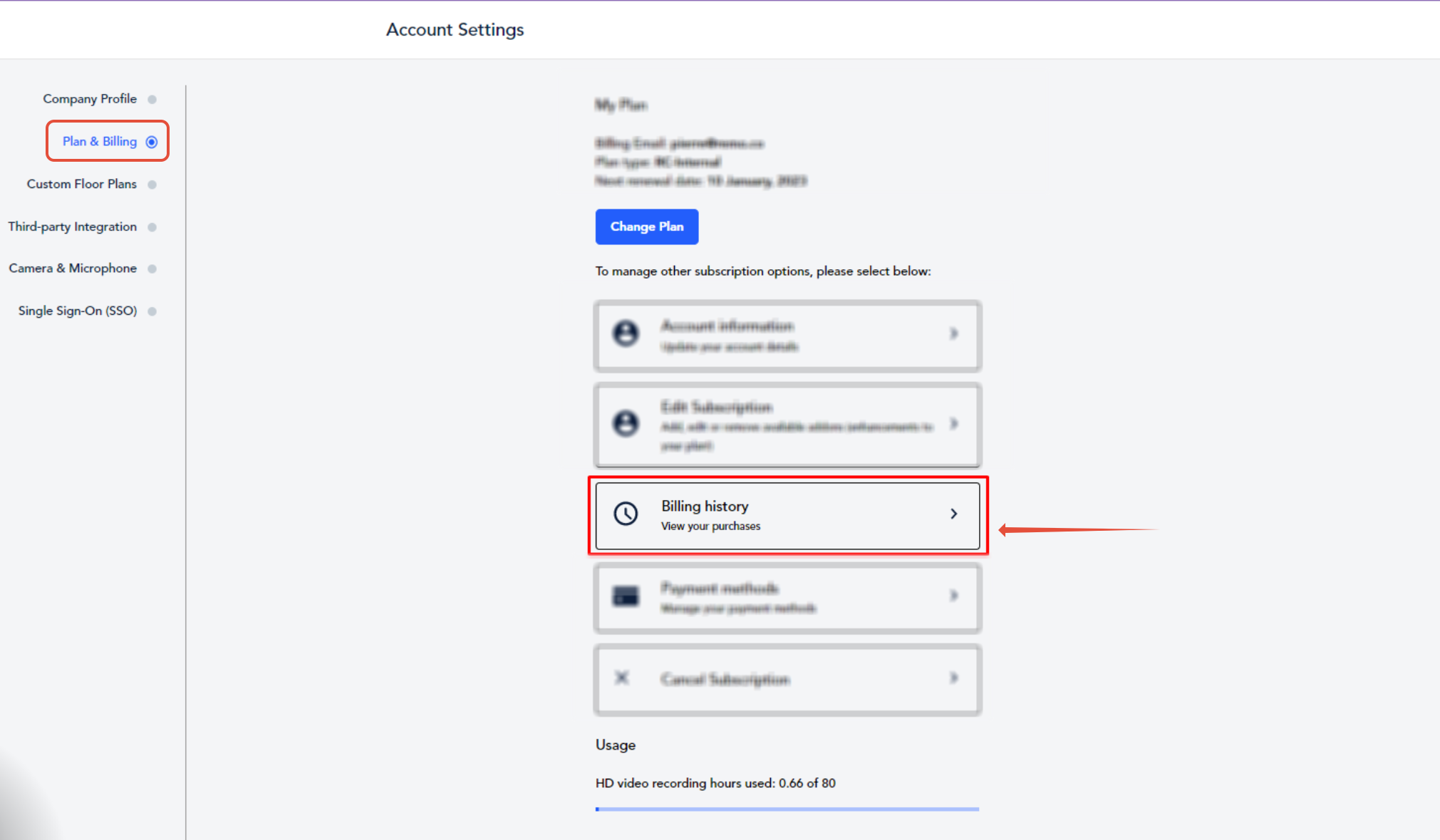Expand Account information with its chevron
1440x840 pixels.
(x=953, y=333)
